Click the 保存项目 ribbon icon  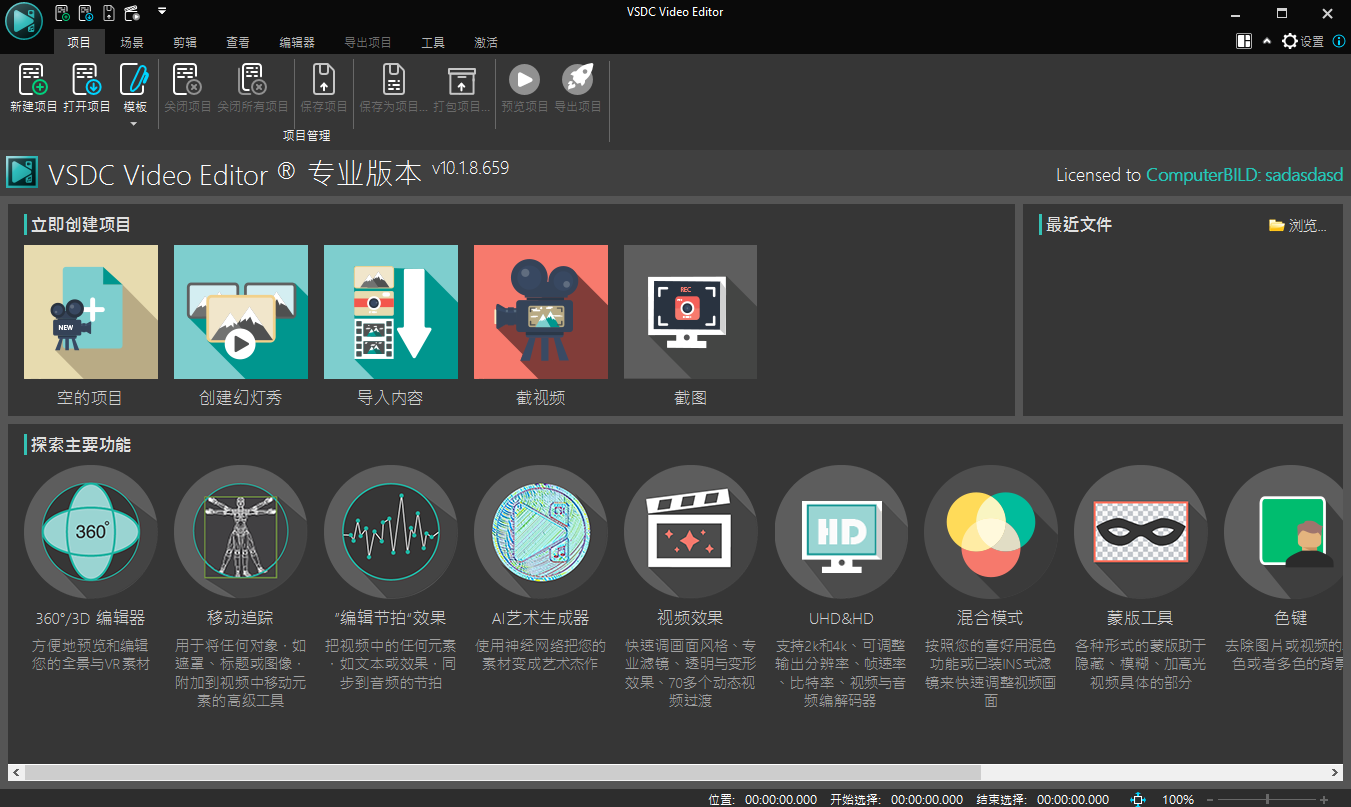pos(324,79)
